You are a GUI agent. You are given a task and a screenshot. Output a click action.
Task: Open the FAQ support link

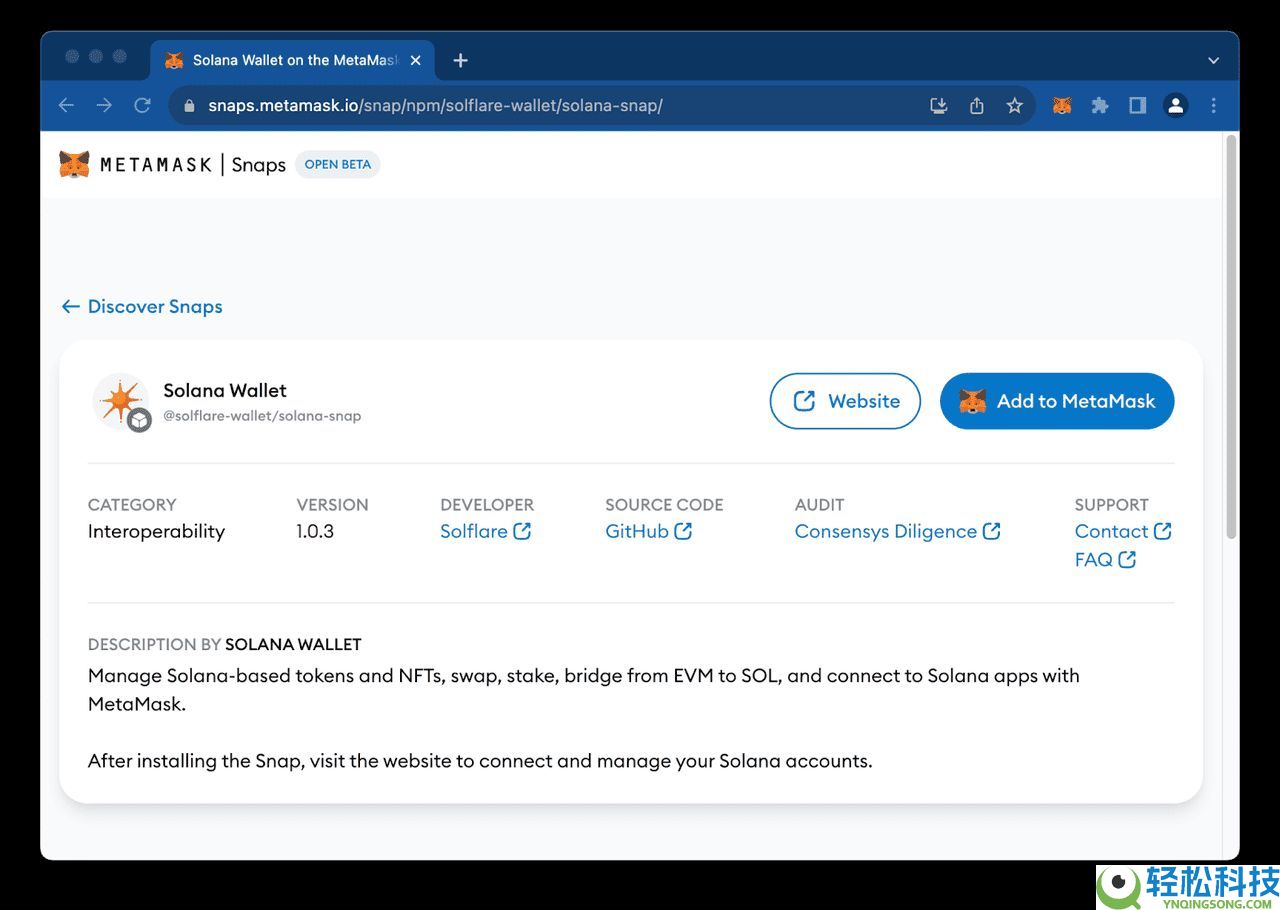(1105, 560)
